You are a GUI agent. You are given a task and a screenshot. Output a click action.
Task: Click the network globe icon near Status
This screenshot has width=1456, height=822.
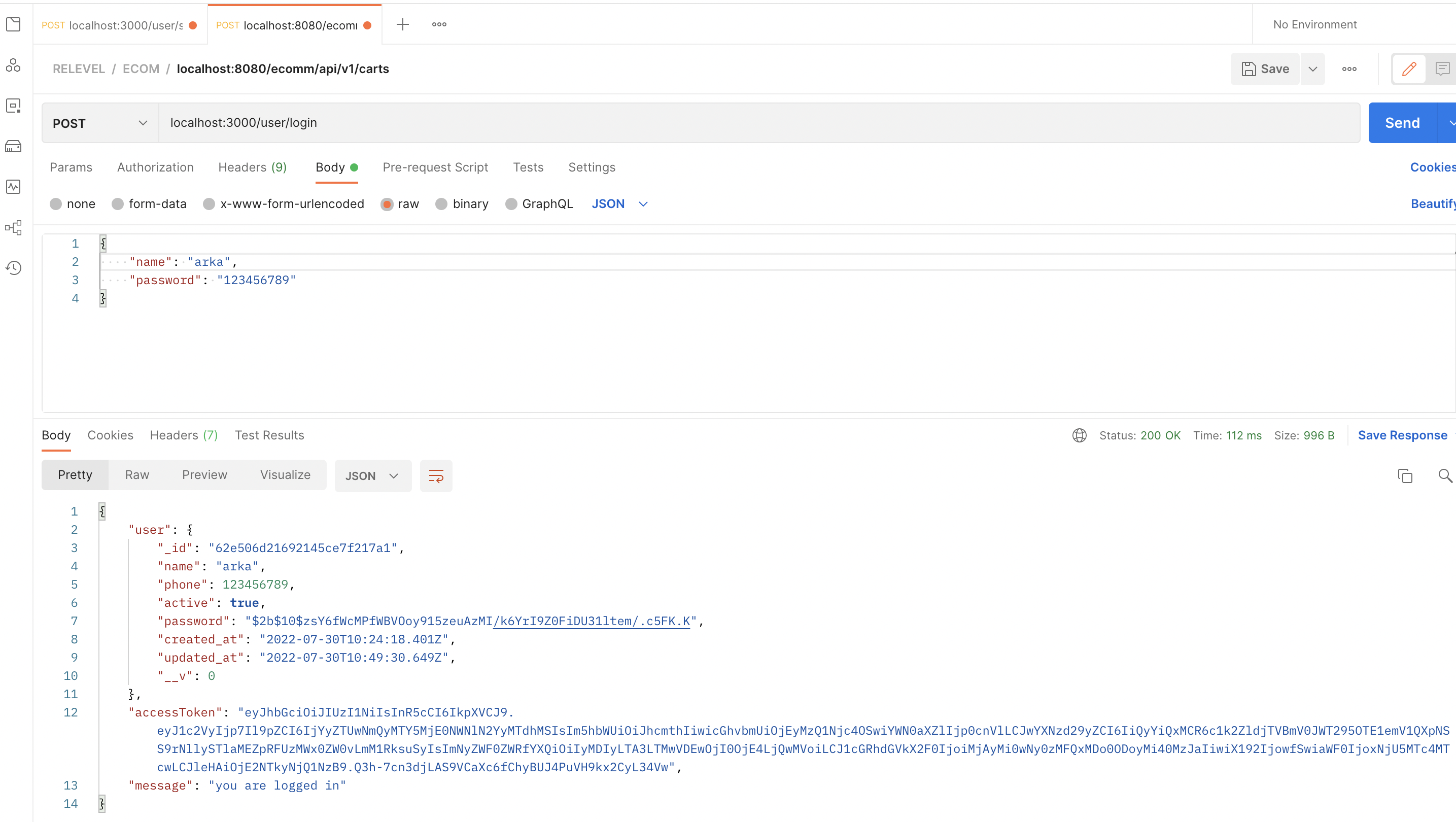1079,435
